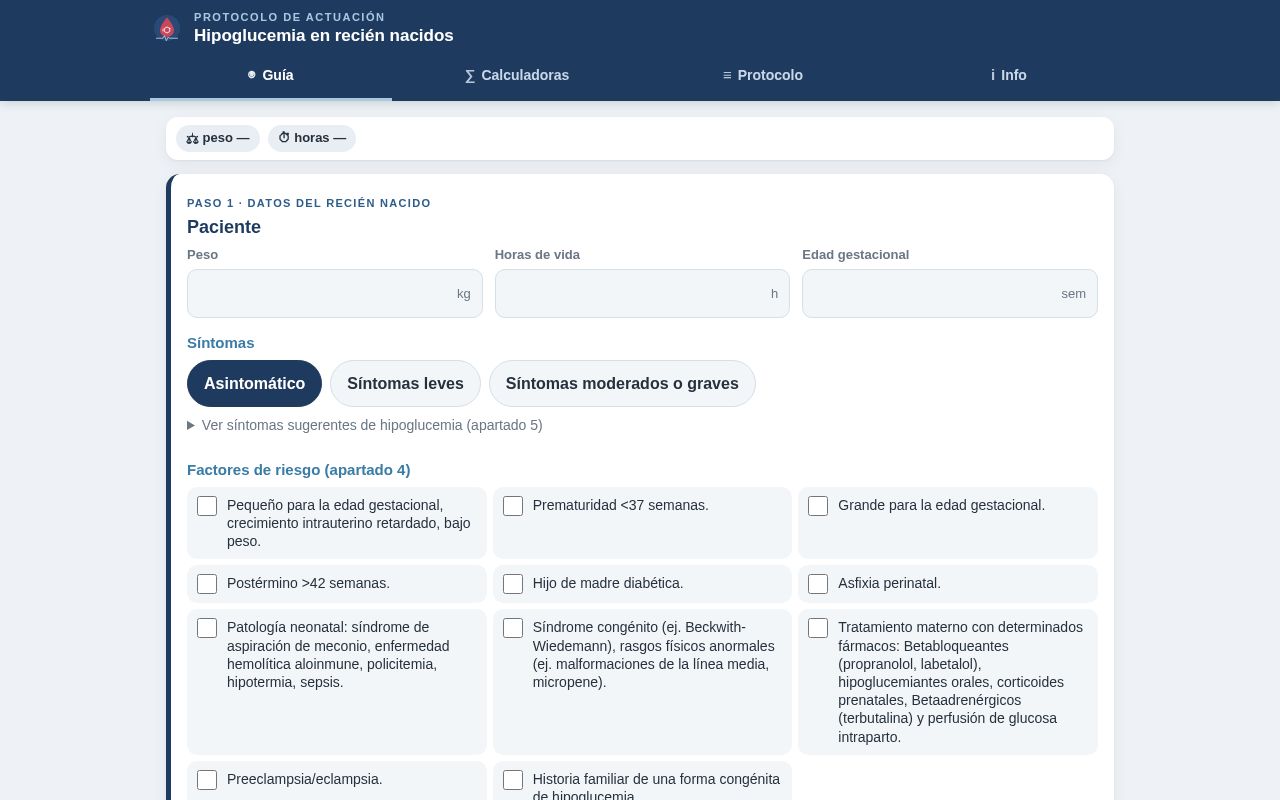This screenshot has width=1280, height=800.
Task: Click the list icon beside Protocolo
Action: click(727, 75)
